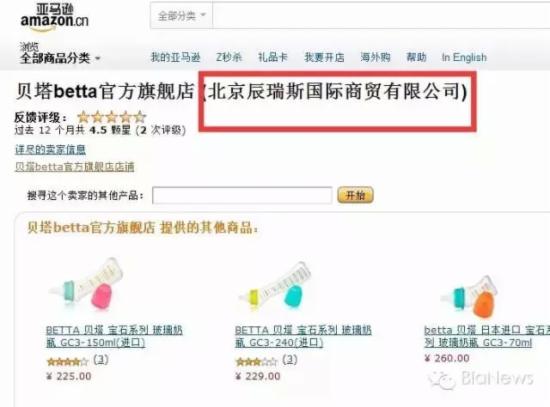
Task: Visit the 贝塔betta官方旗舰店店铺 storefront link
Action: [x=75, y=167]
